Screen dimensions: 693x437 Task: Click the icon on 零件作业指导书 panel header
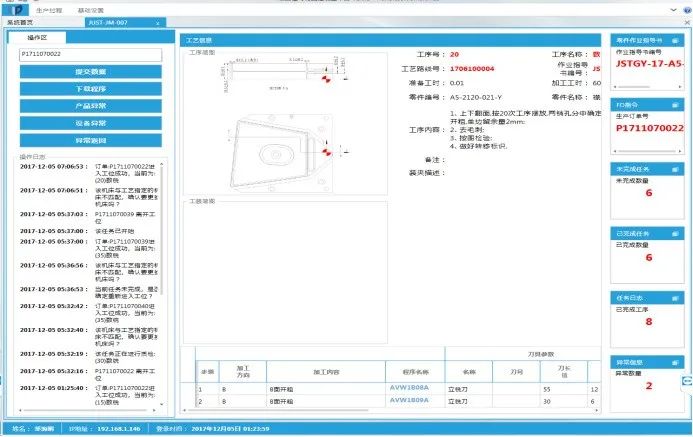click(677, 41)
